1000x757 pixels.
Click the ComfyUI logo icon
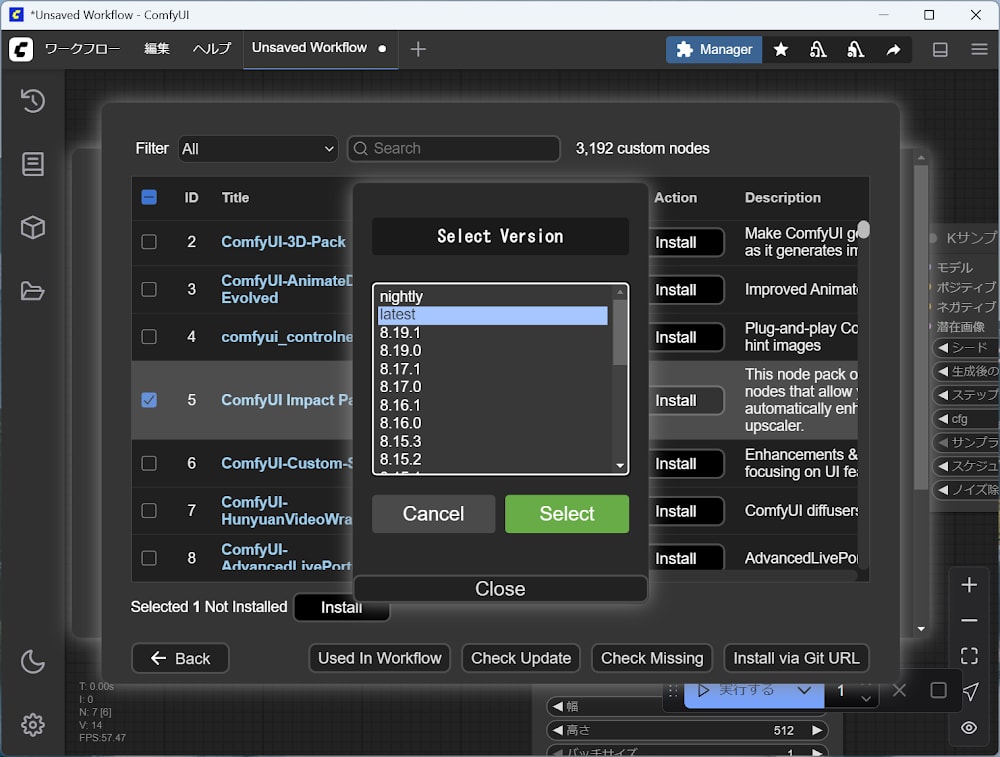click(x=21, y=49)
